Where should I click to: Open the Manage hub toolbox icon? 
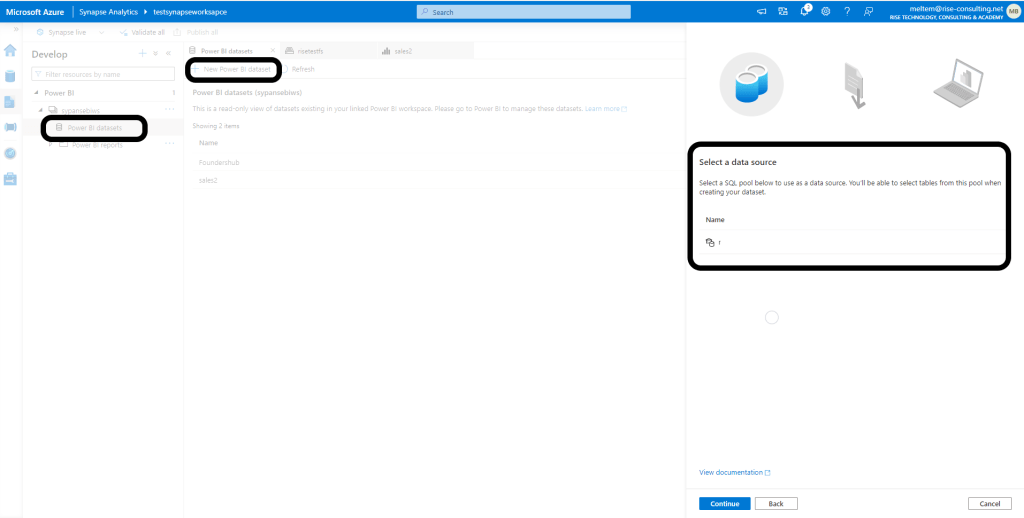[10, 179]
